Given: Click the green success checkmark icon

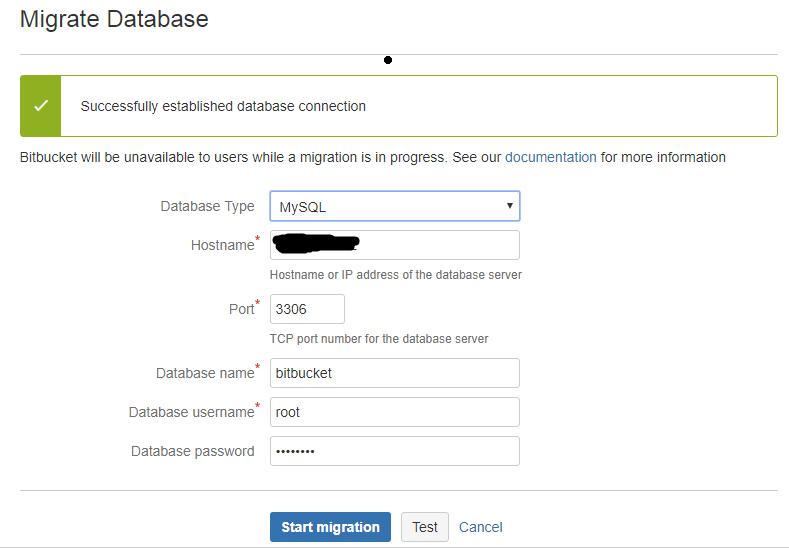Looking at the screenshot, I should pos(41,106).
